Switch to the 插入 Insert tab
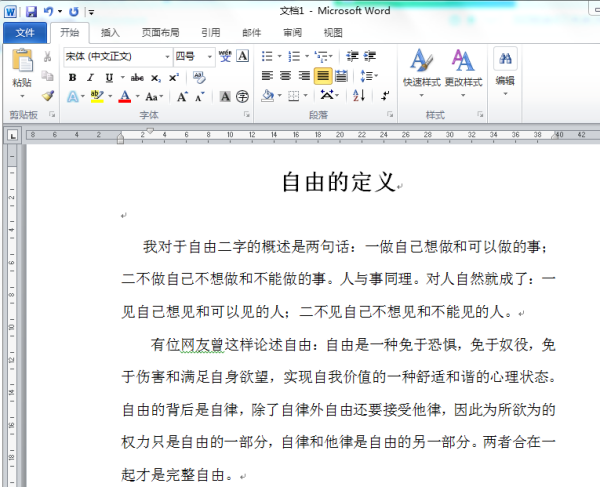Screen dimensions: 600x487 click(110, 33)
